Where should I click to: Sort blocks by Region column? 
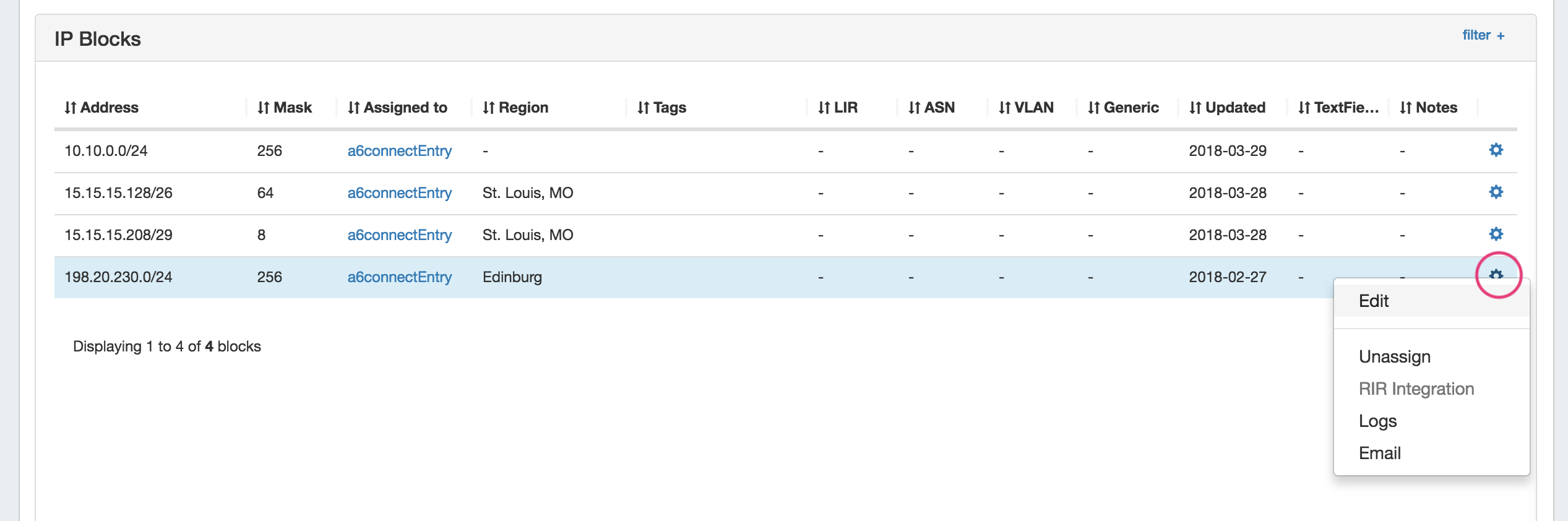[x=515, y=108]
